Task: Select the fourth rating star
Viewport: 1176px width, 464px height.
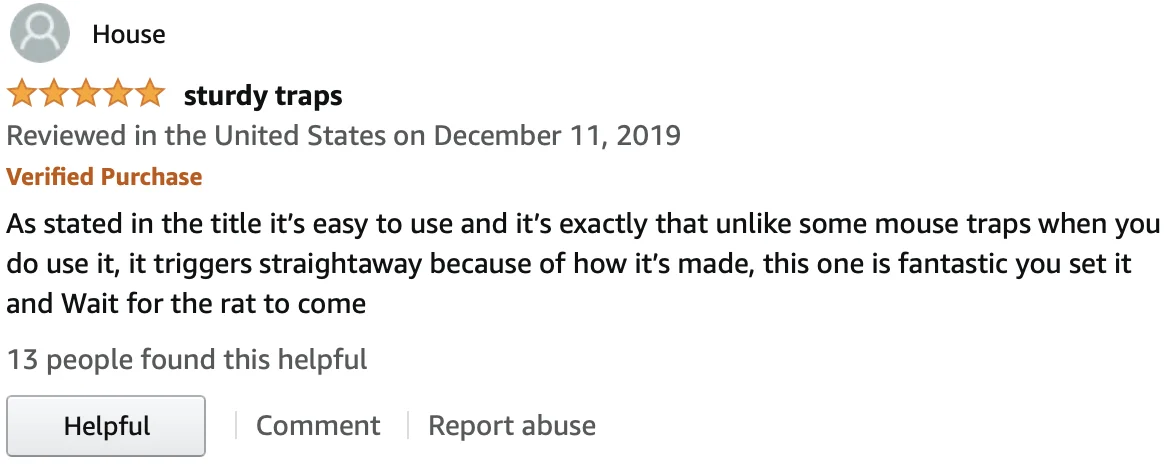Action: point(117,96)
